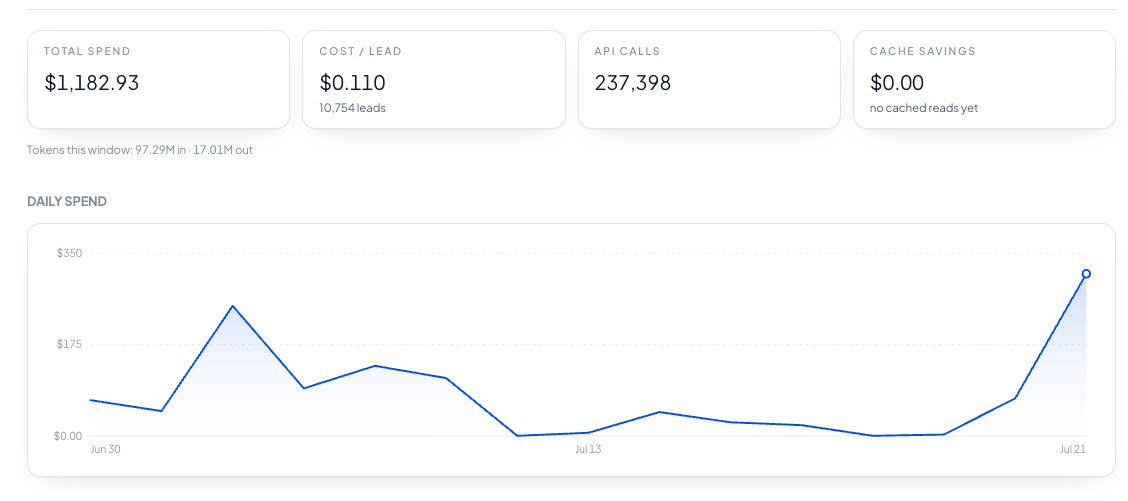Click the Tokens this window summary line
This screenshot has width=1128, height=501.
pos(140,150)
